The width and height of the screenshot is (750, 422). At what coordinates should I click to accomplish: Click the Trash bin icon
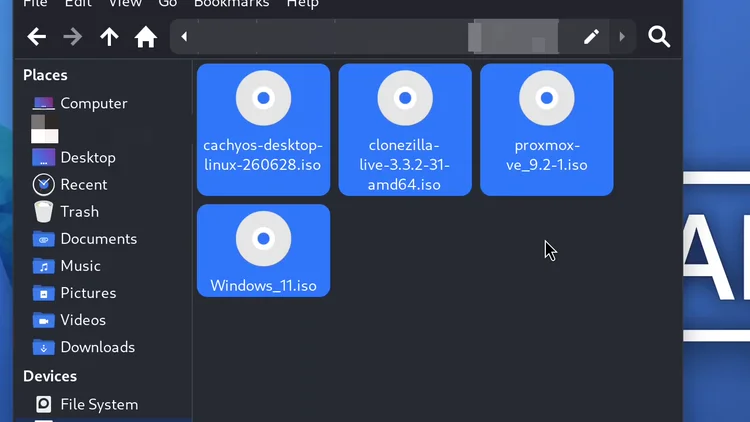44,211
